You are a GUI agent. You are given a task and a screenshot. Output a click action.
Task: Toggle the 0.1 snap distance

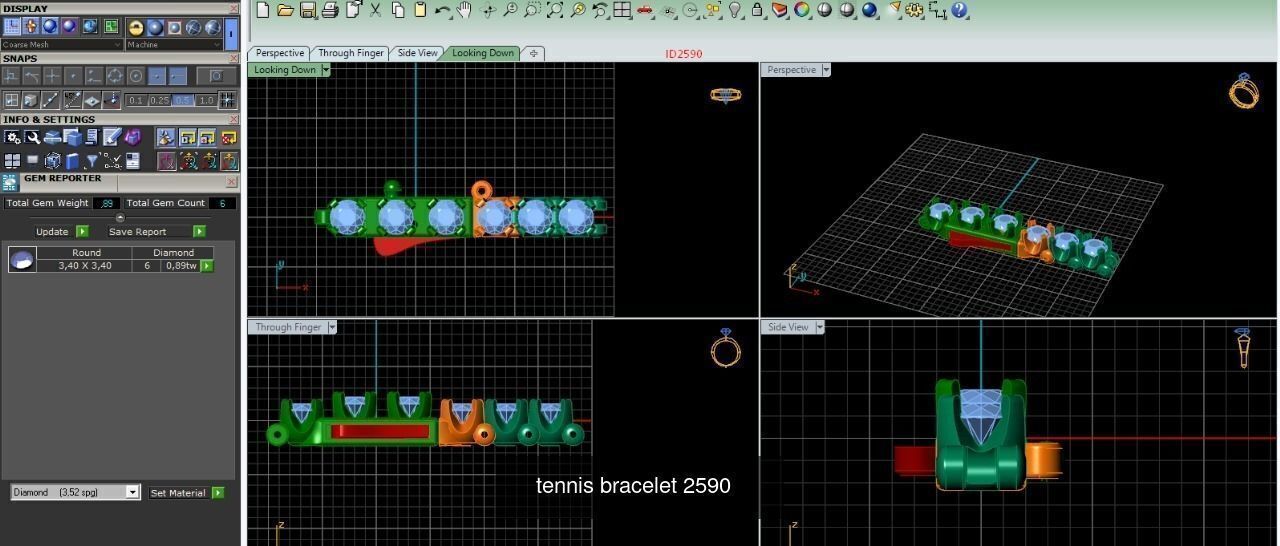(135, 100)
